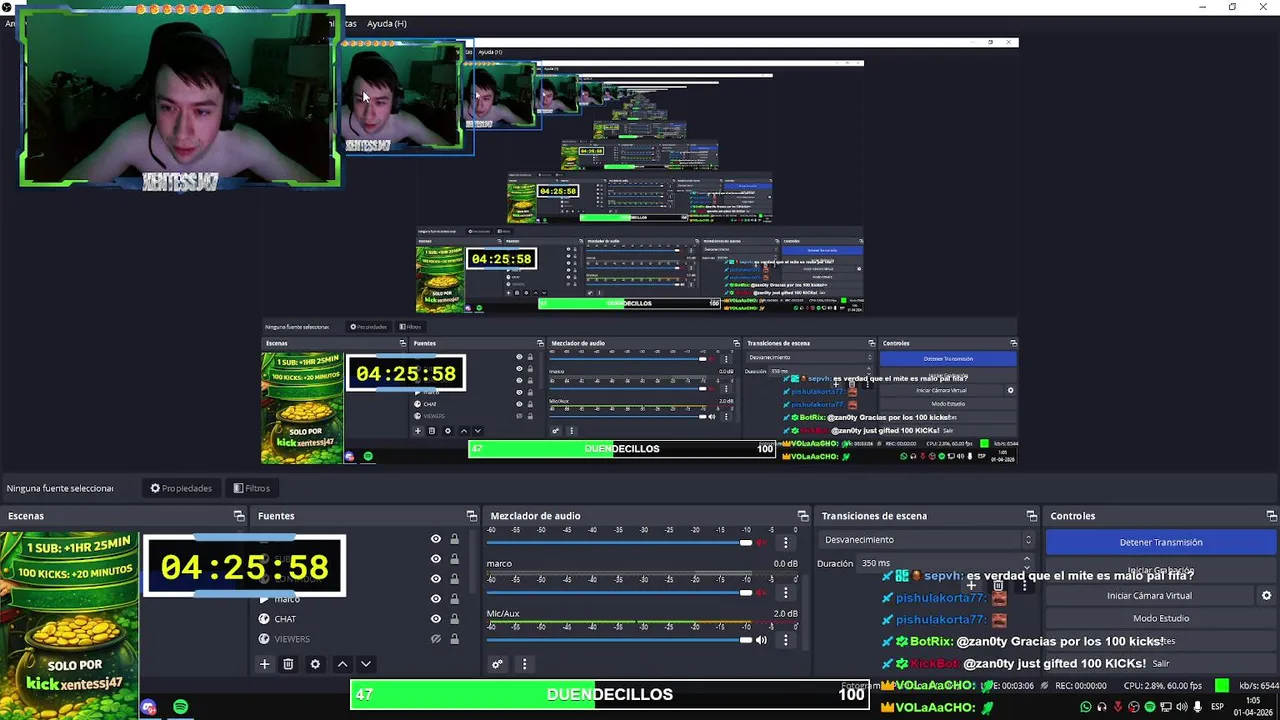Open advanced audio properties gears in mixer
Screen dimensions: 1280x720
(x=497, y=664)
